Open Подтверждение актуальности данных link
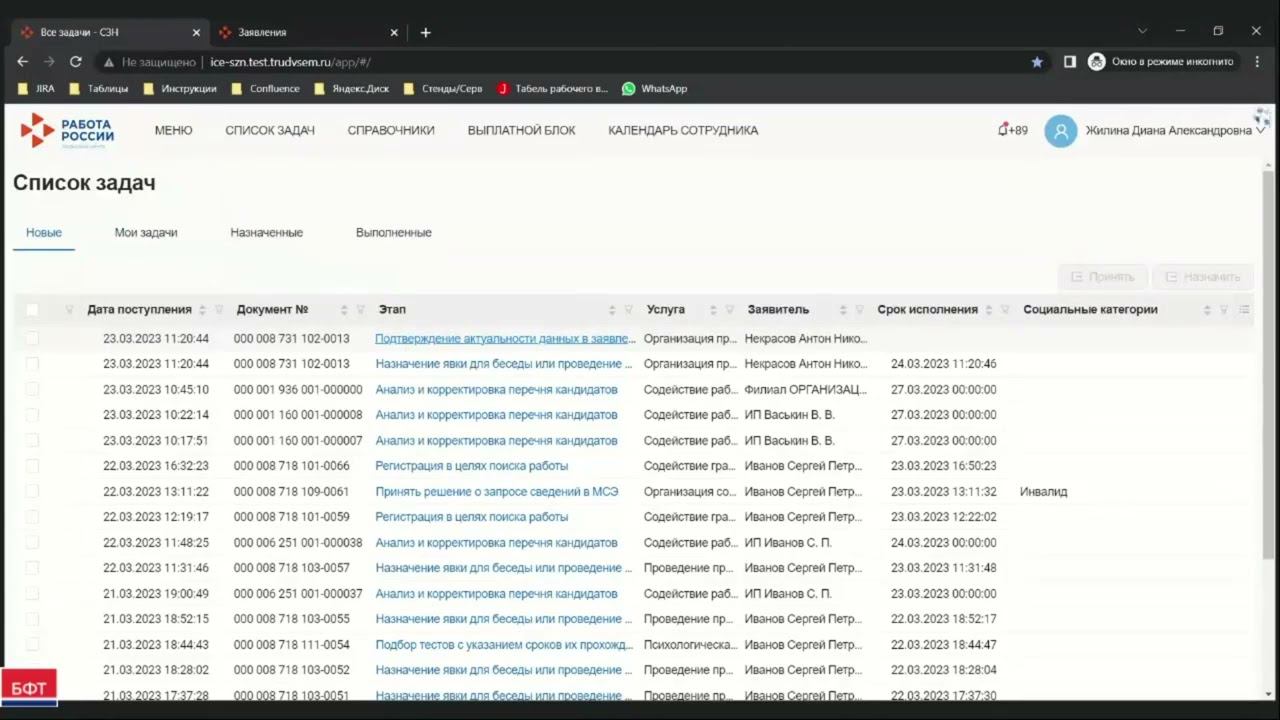 pos(505,338)
